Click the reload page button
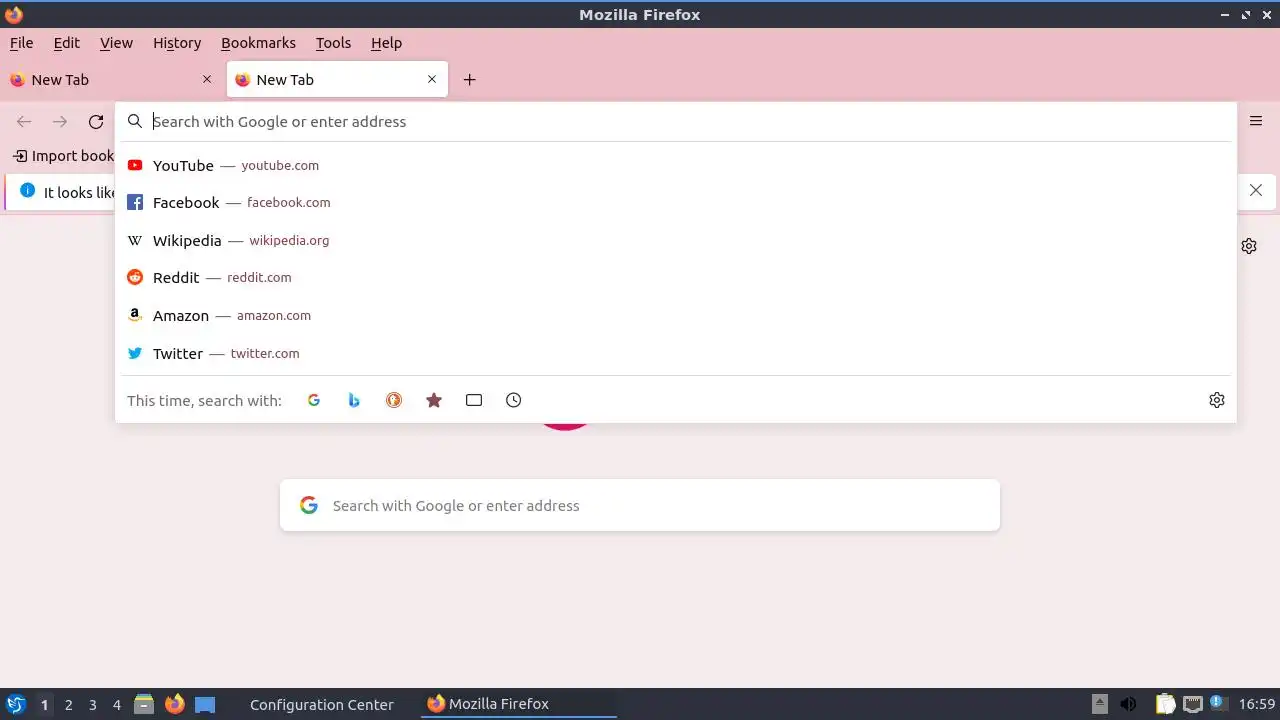 click(96, 122)
